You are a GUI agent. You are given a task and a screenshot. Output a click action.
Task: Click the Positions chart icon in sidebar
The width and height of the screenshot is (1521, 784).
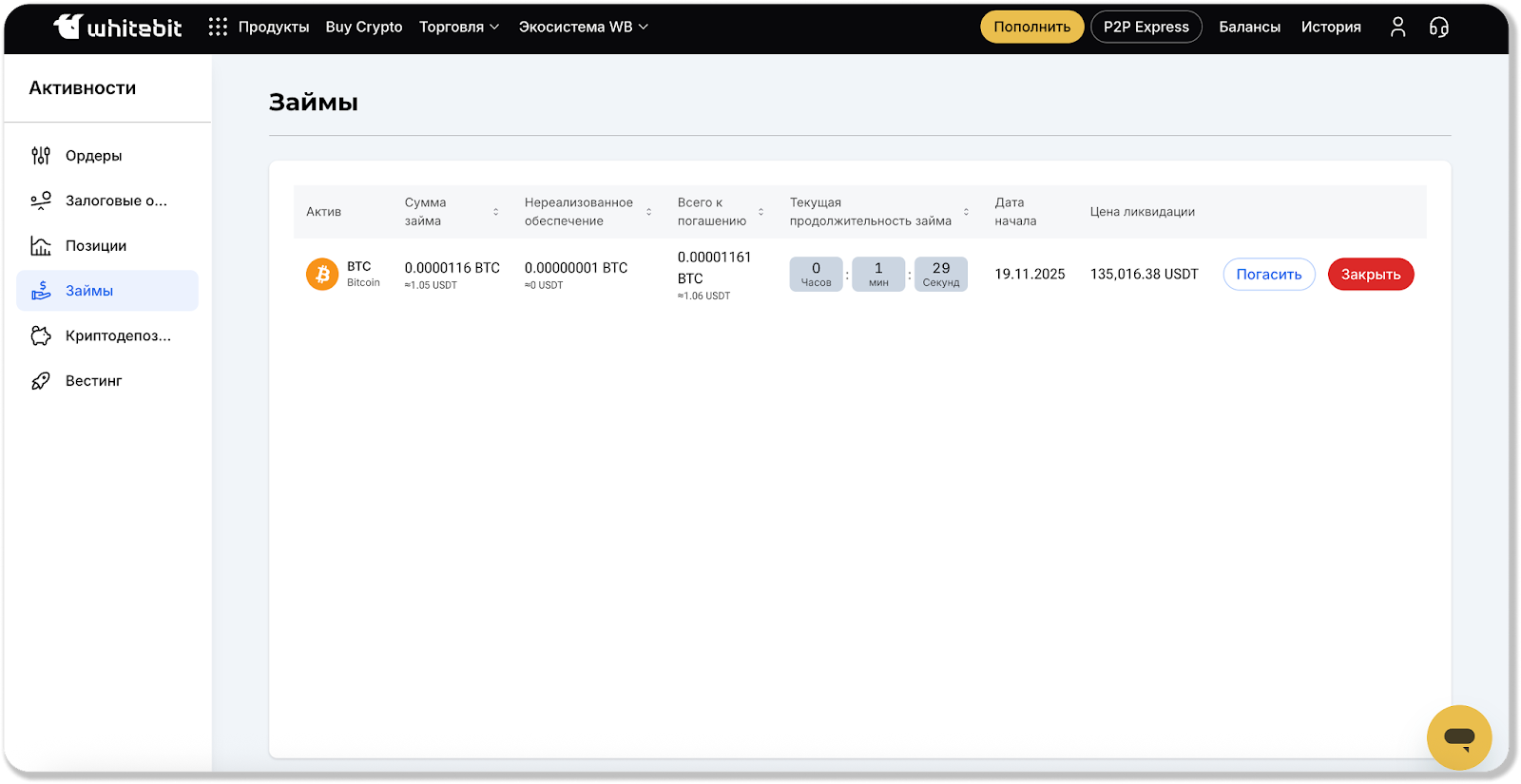[41, 246]
